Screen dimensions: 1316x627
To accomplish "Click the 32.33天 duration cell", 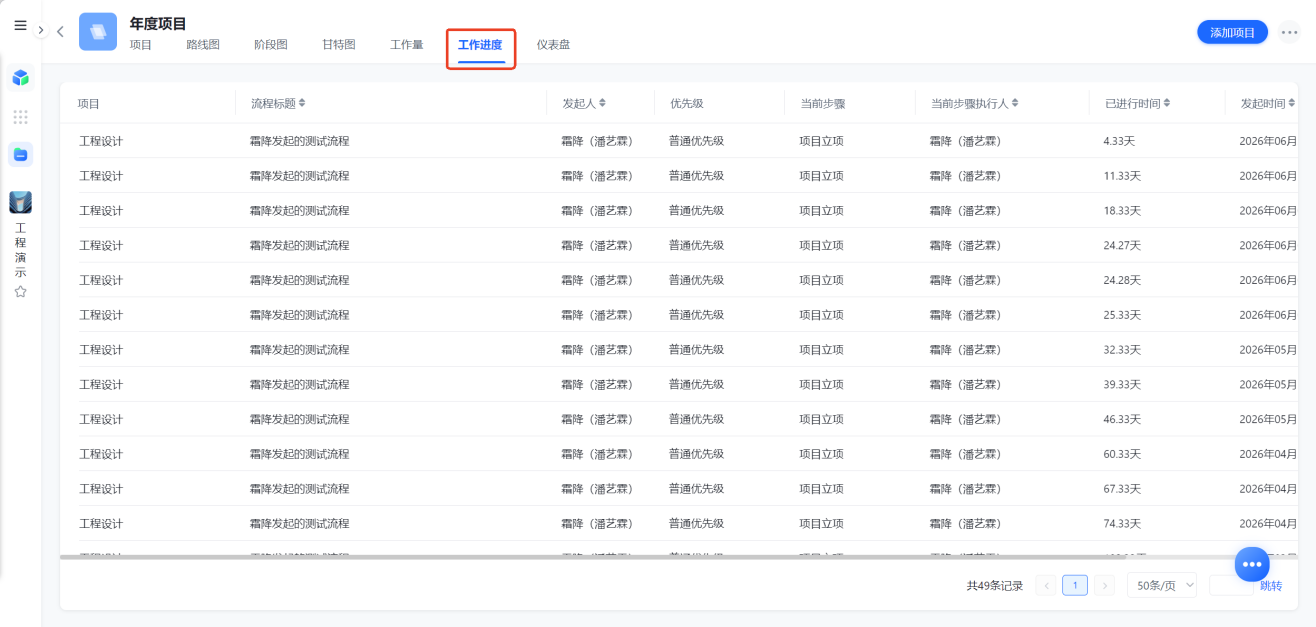I will point(1122,350).
